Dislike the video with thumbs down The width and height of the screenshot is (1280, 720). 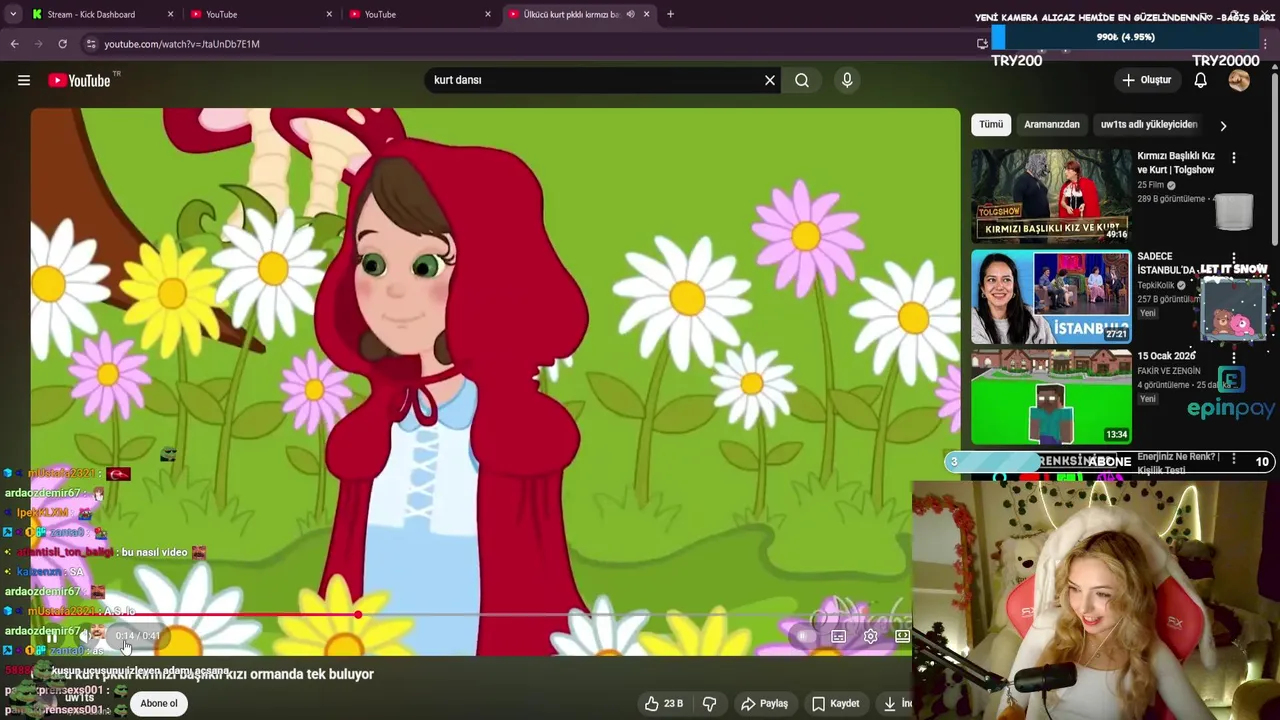710,703
